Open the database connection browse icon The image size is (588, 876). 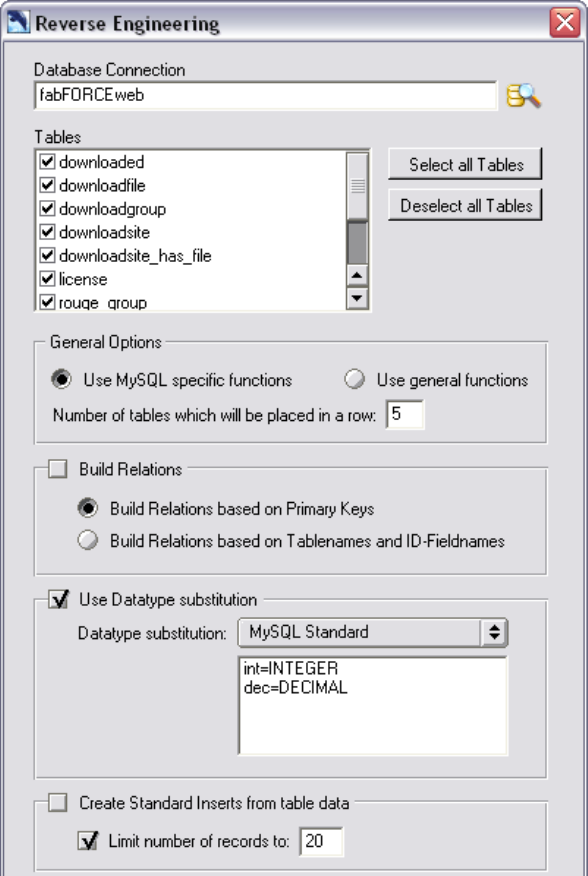tap(523, 96)
